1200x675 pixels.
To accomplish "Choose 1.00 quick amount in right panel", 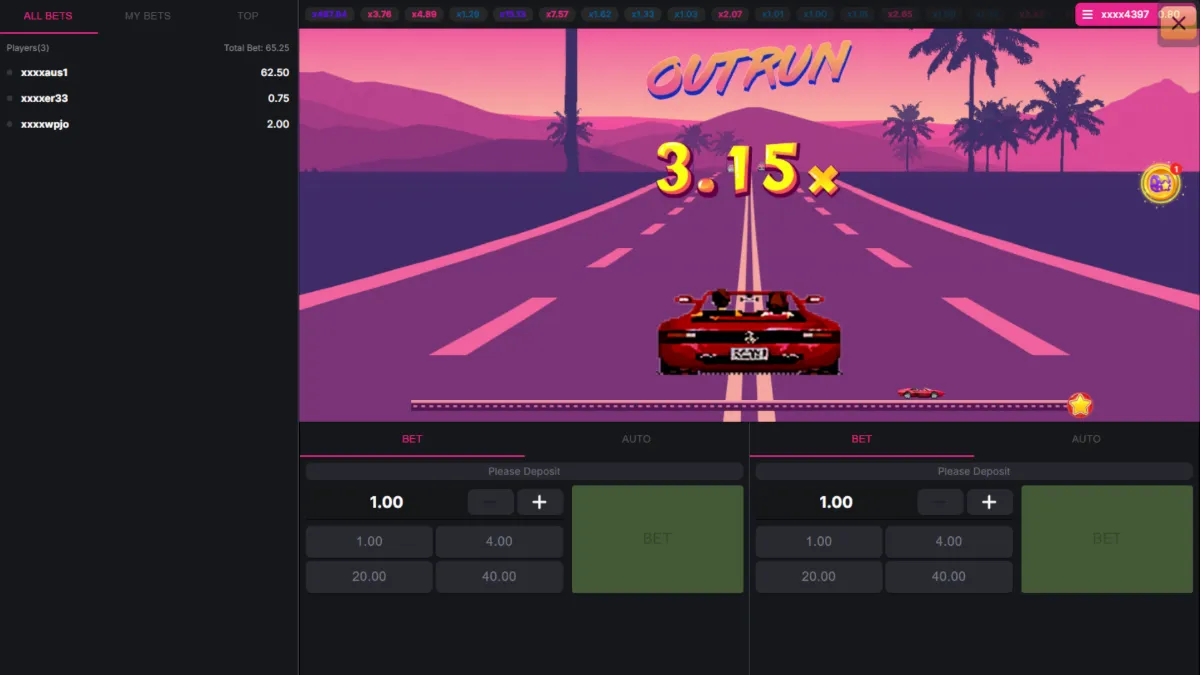I will tap(819, 542).
